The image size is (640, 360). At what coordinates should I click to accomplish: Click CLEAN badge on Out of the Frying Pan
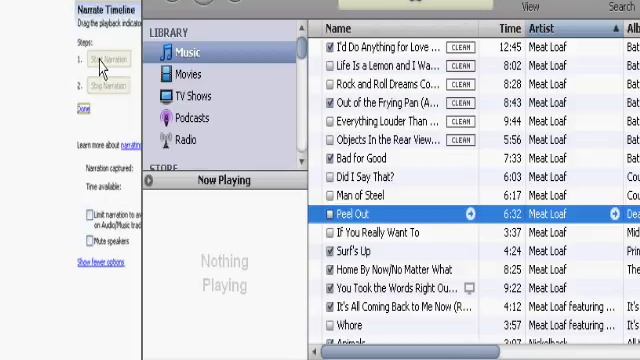tap(461, 103)
